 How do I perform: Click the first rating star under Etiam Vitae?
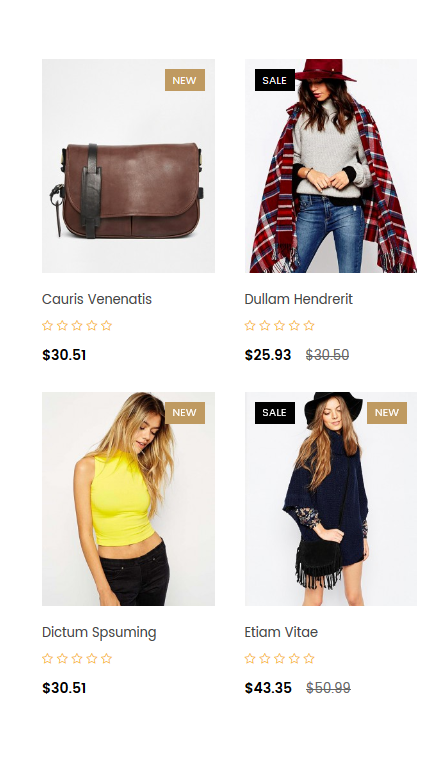point(250,659)
